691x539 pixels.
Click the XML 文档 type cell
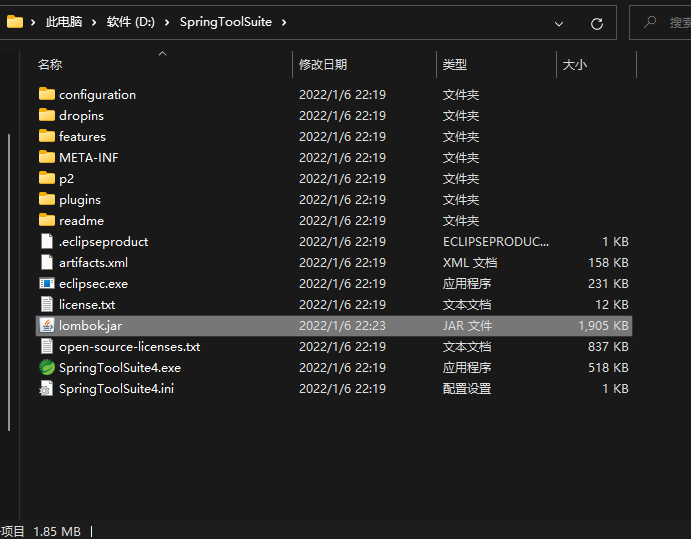point(470,263)
